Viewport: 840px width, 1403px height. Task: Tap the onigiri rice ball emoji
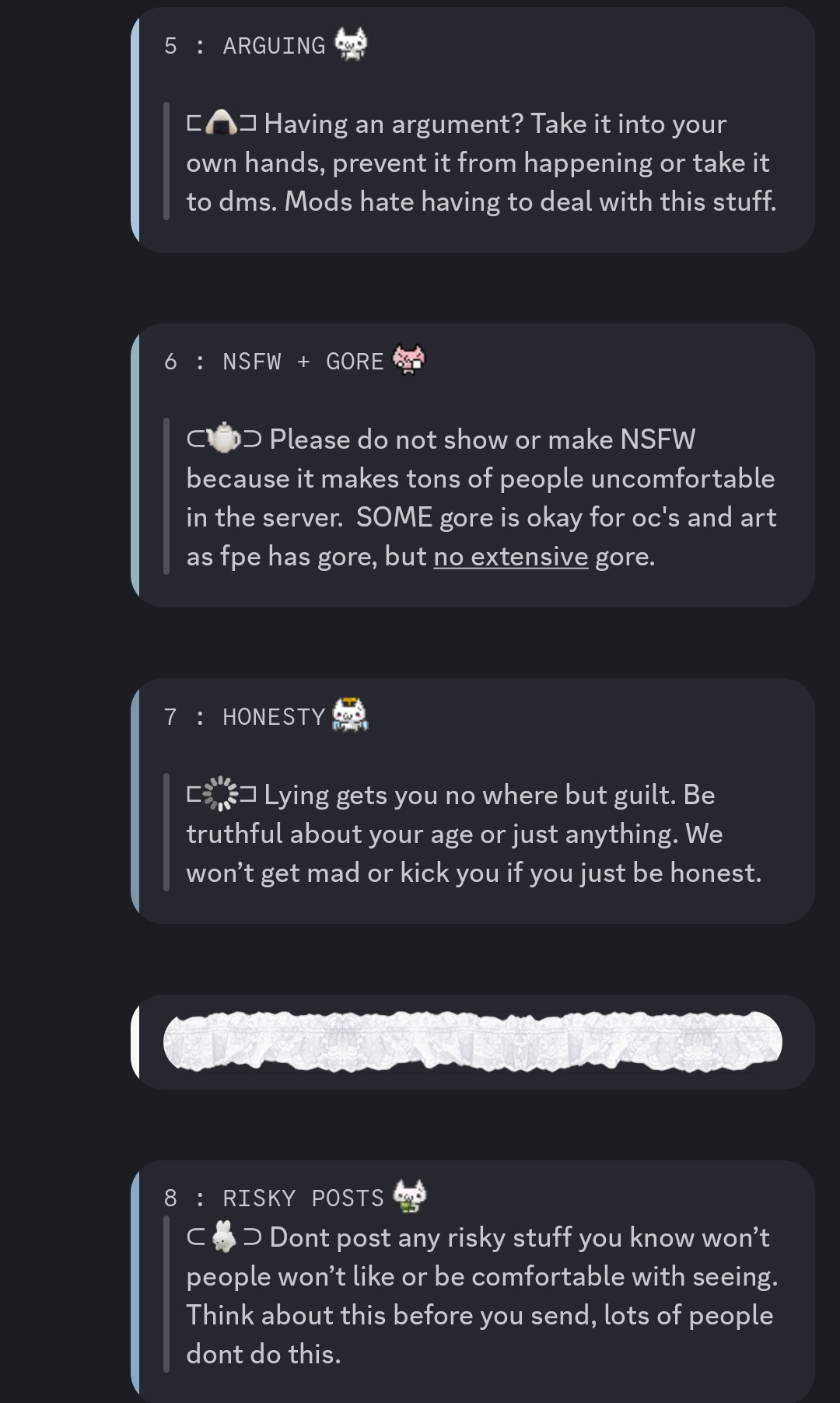[x=222, y=124]
